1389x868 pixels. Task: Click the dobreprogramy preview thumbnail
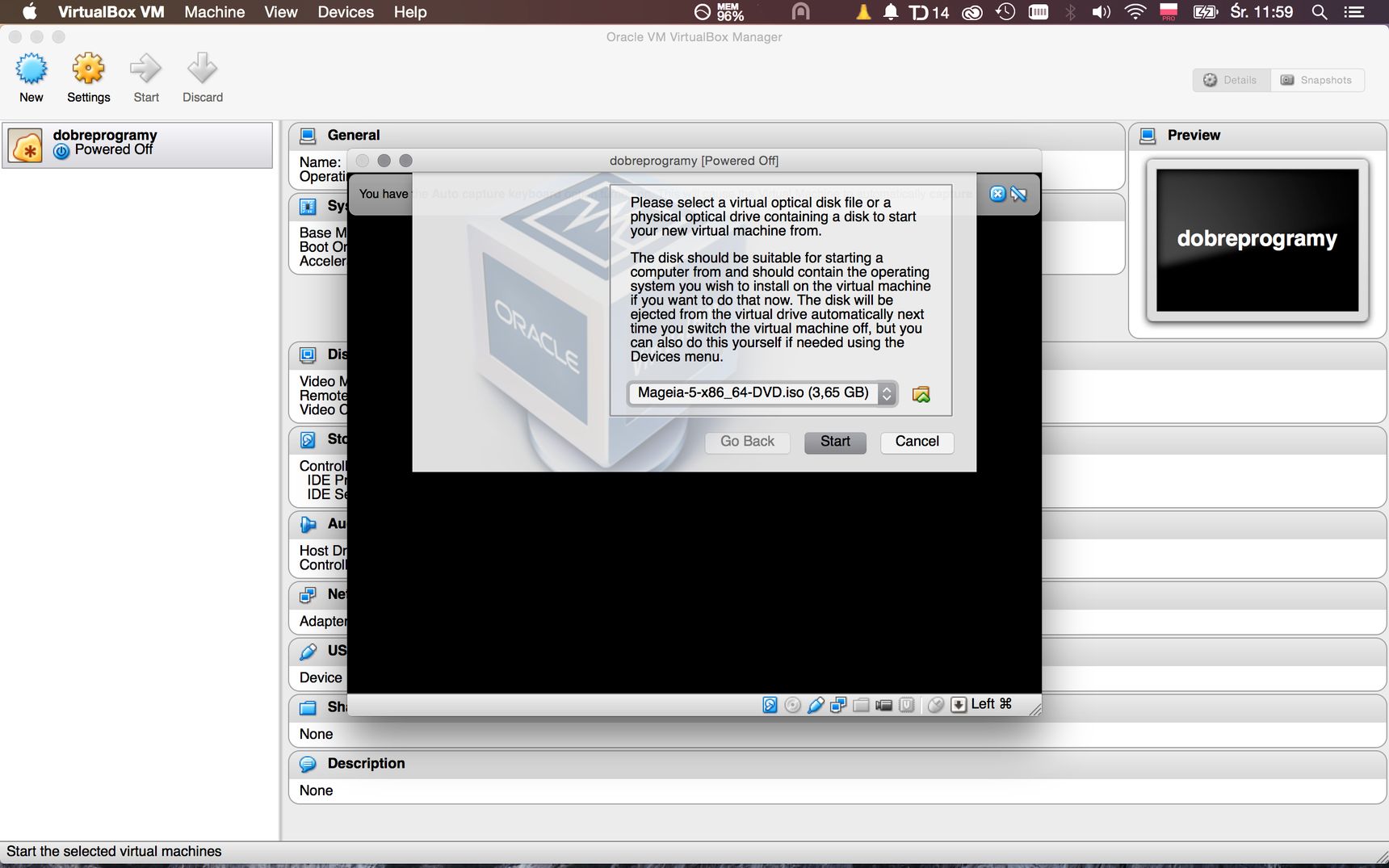1257,240
